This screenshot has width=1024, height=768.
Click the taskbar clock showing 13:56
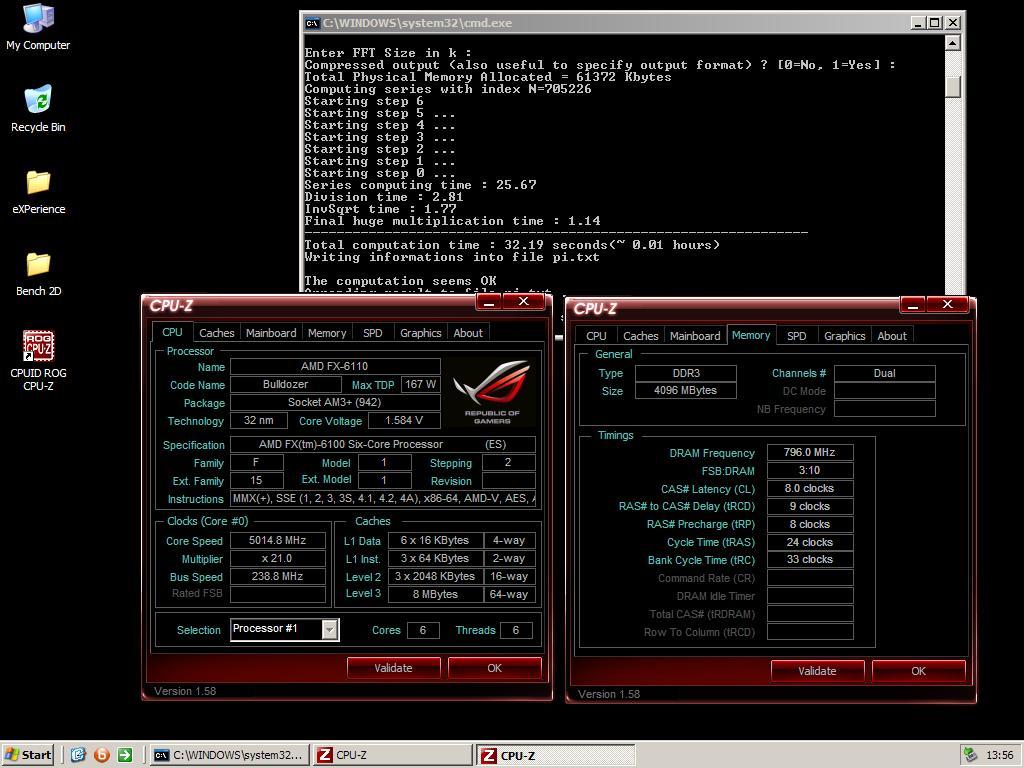tap(1000, 755)
